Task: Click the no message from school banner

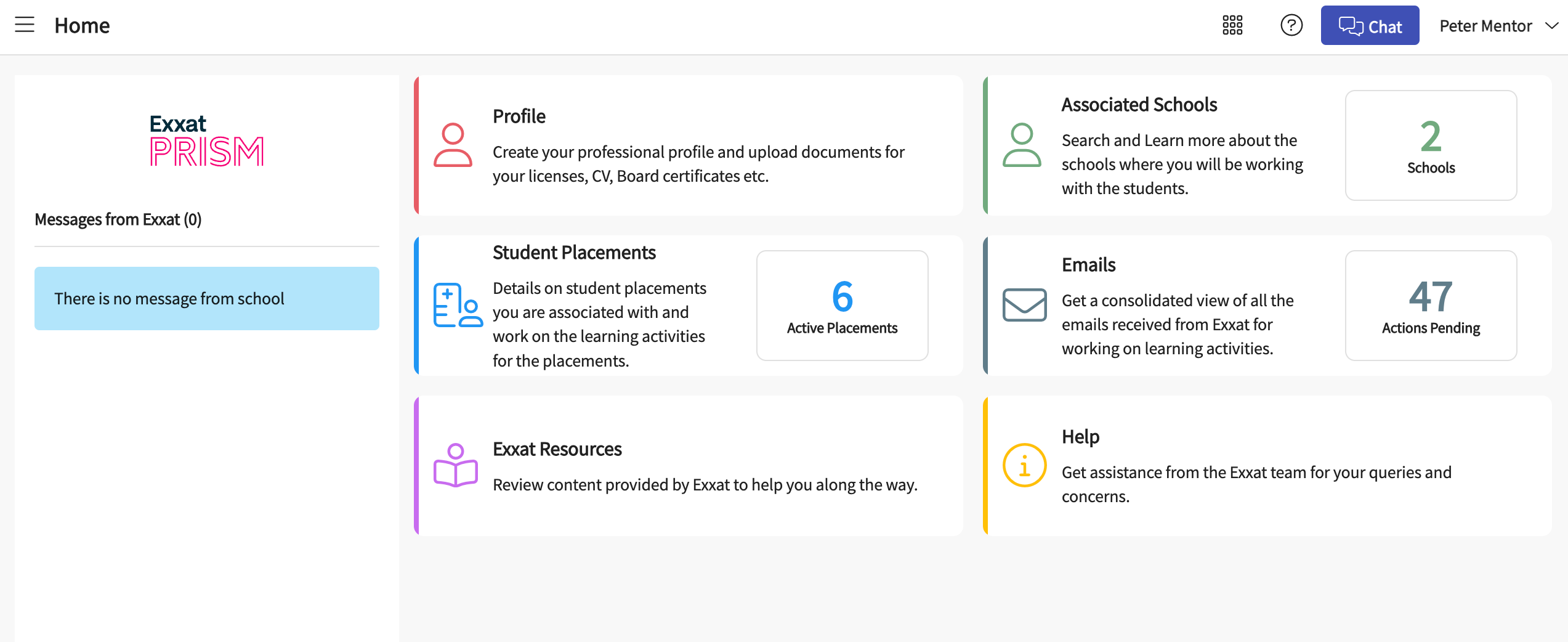Action: (x=206, y=299)
